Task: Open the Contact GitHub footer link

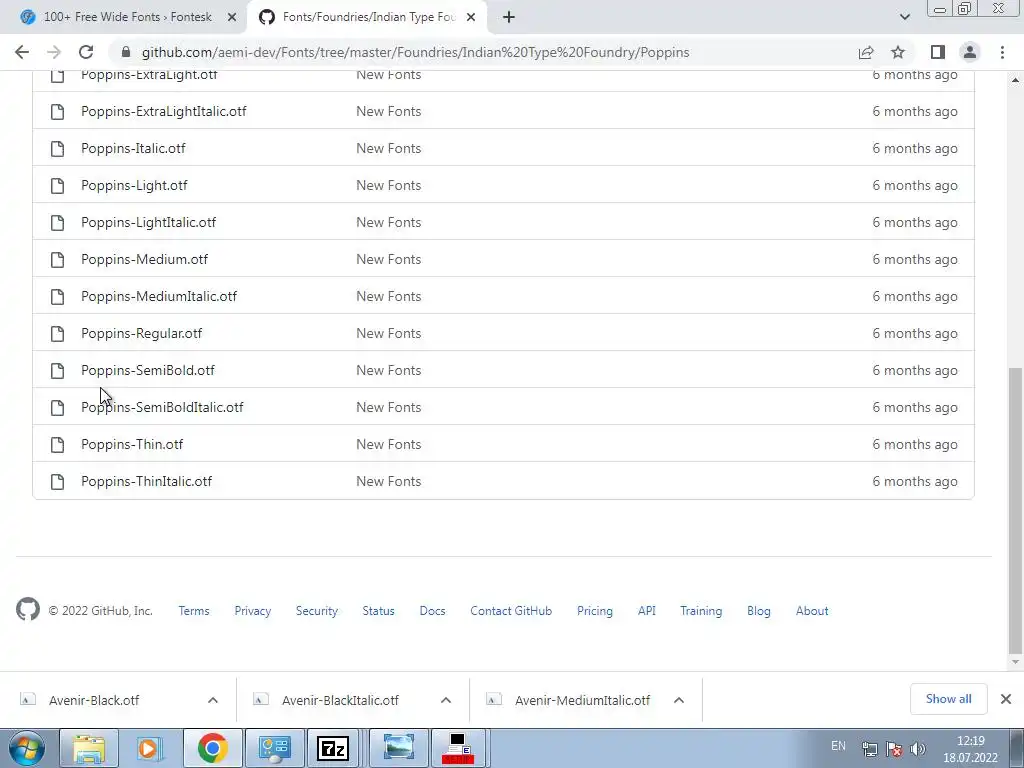Action: click(x=511, y=611)
